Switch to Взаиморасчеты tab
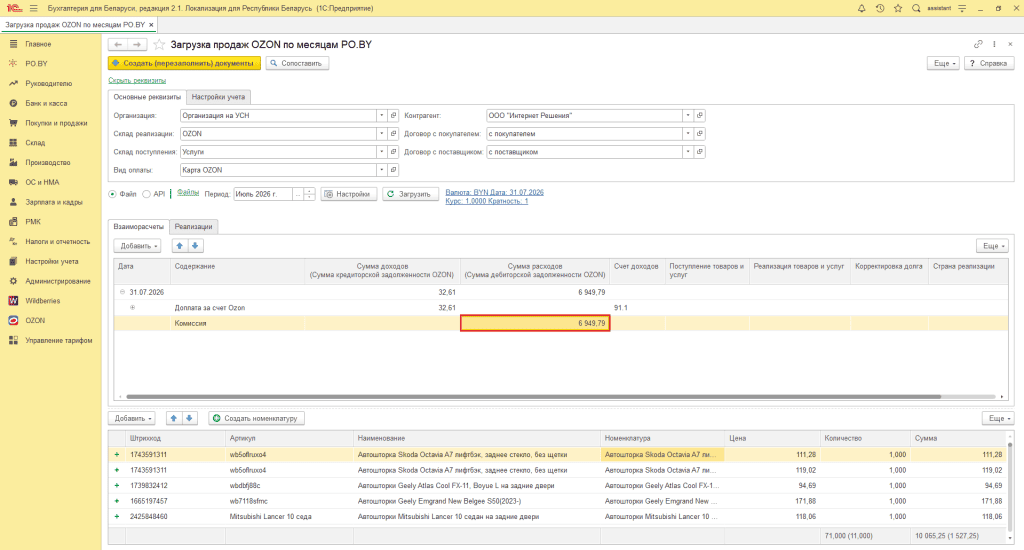1024x550 pixels. pos(138,227)
